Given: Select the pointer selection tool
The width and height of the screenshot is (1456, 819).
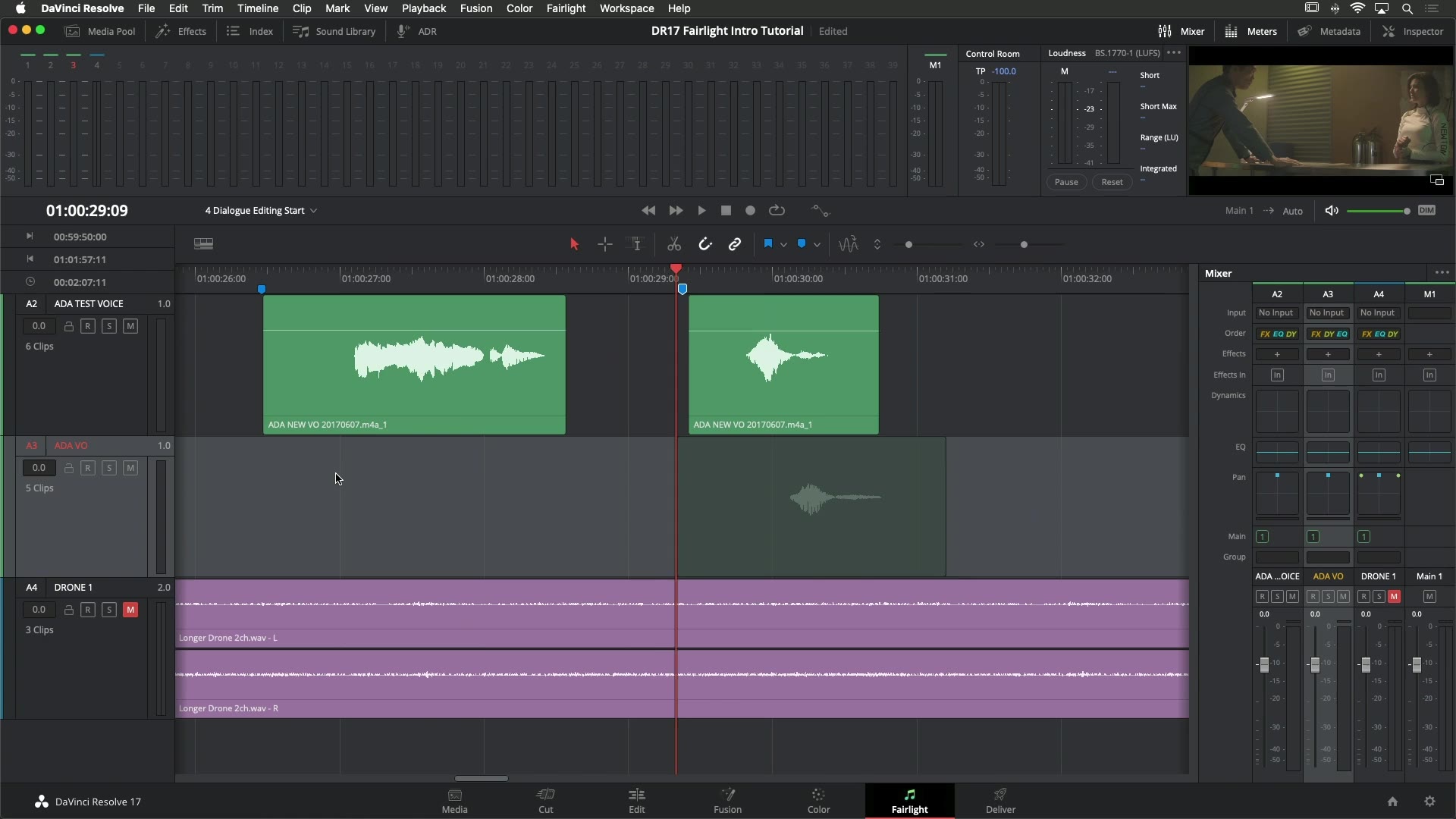Looking at the screenshot, I should pos(574,244).
